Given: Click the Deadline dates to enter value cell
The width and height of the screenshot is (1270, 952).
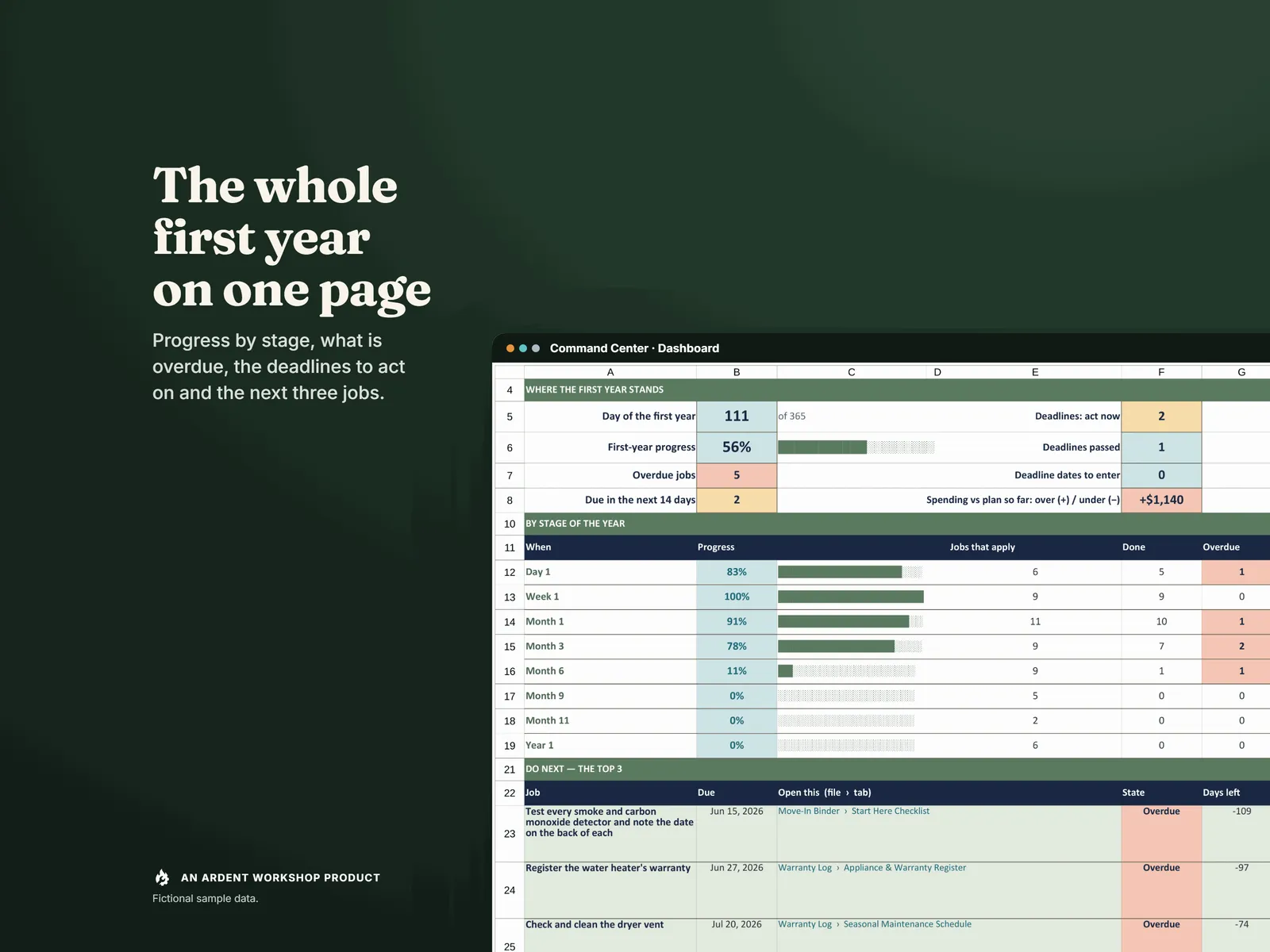Looking at the screenshot, I should [1161, 475].
